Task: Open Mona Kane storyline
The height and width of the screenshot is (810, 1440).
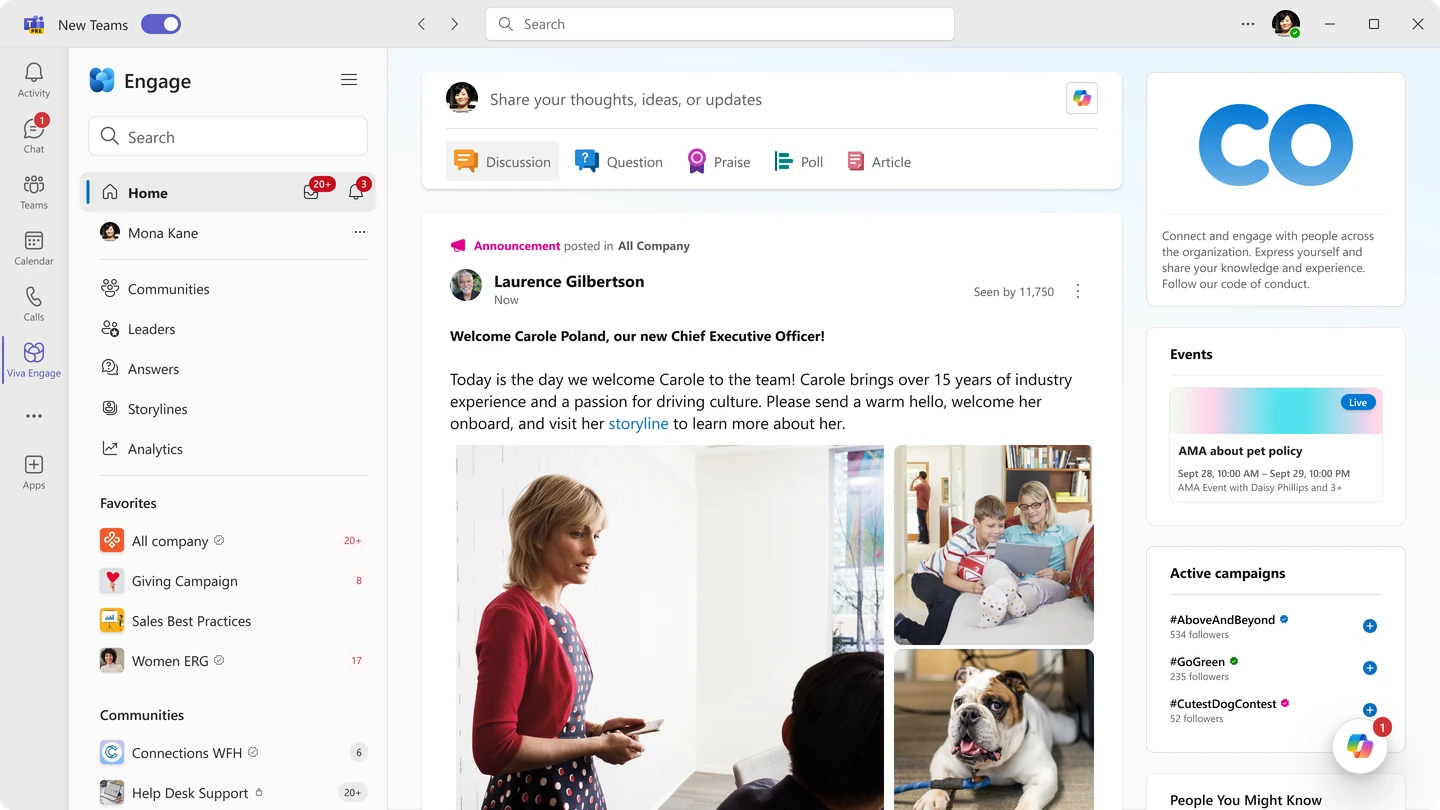Action: click(163, 232)
